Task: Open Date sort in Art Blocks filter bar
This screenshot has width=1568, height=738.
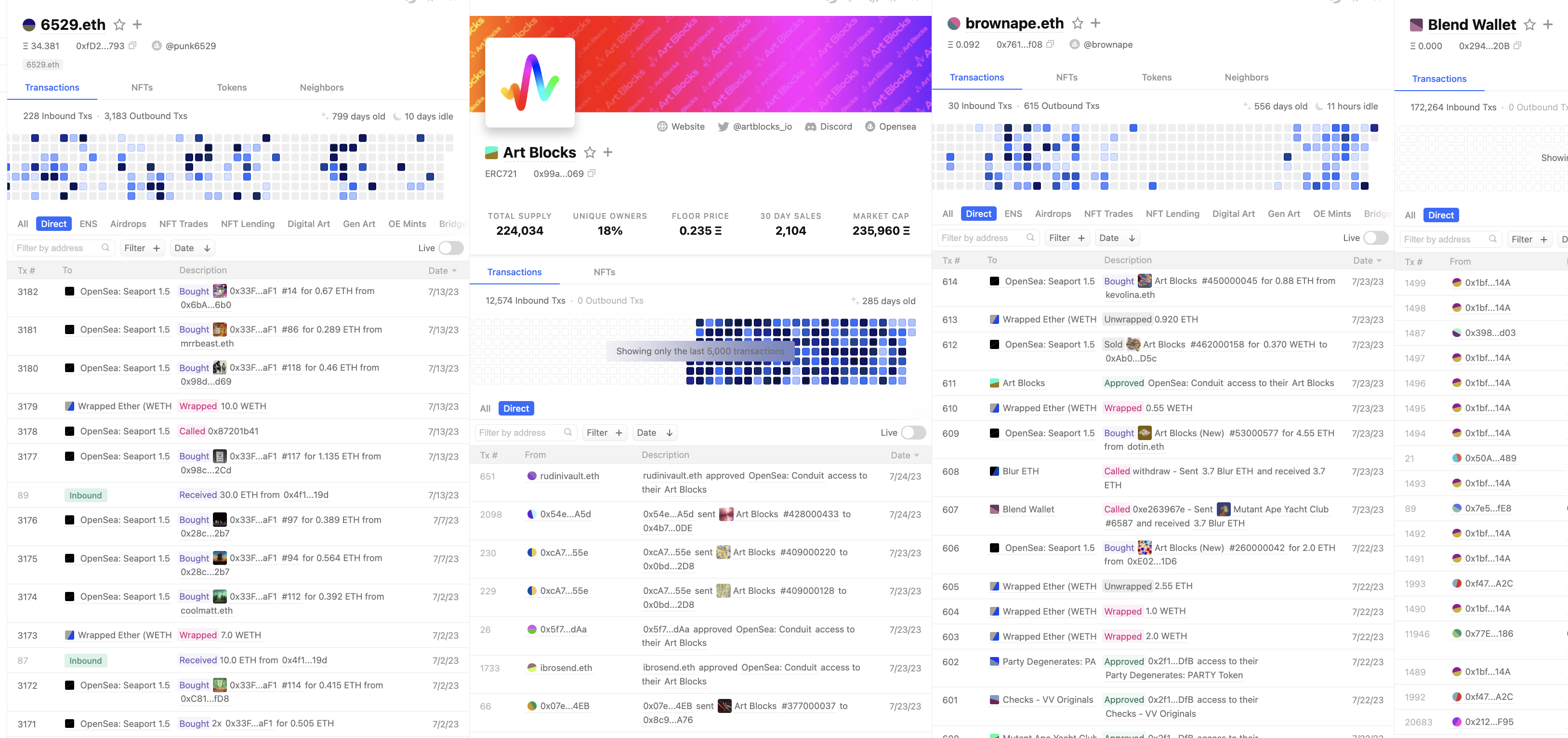Action: [655, 432]
